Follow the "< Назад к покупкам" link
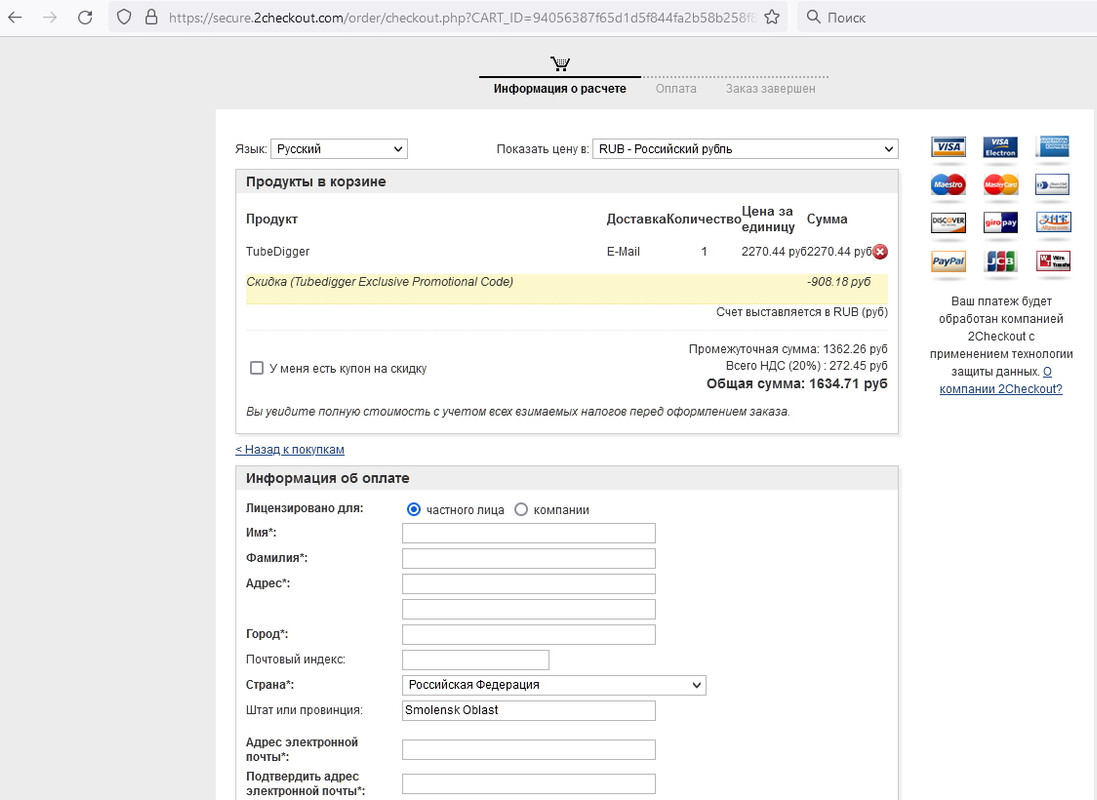The image size is (1097, 800). coord(290,449)
